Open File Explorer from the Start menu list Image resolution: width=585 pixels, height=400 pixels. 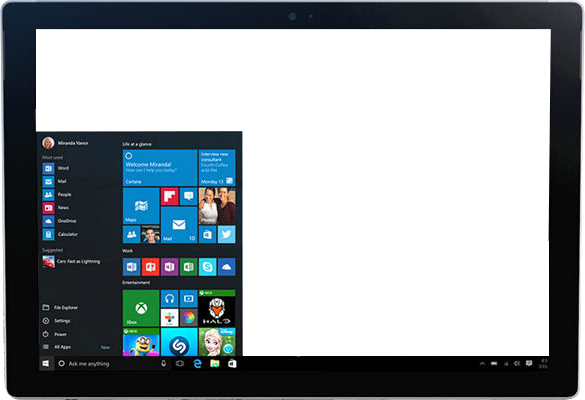[60, 307]
